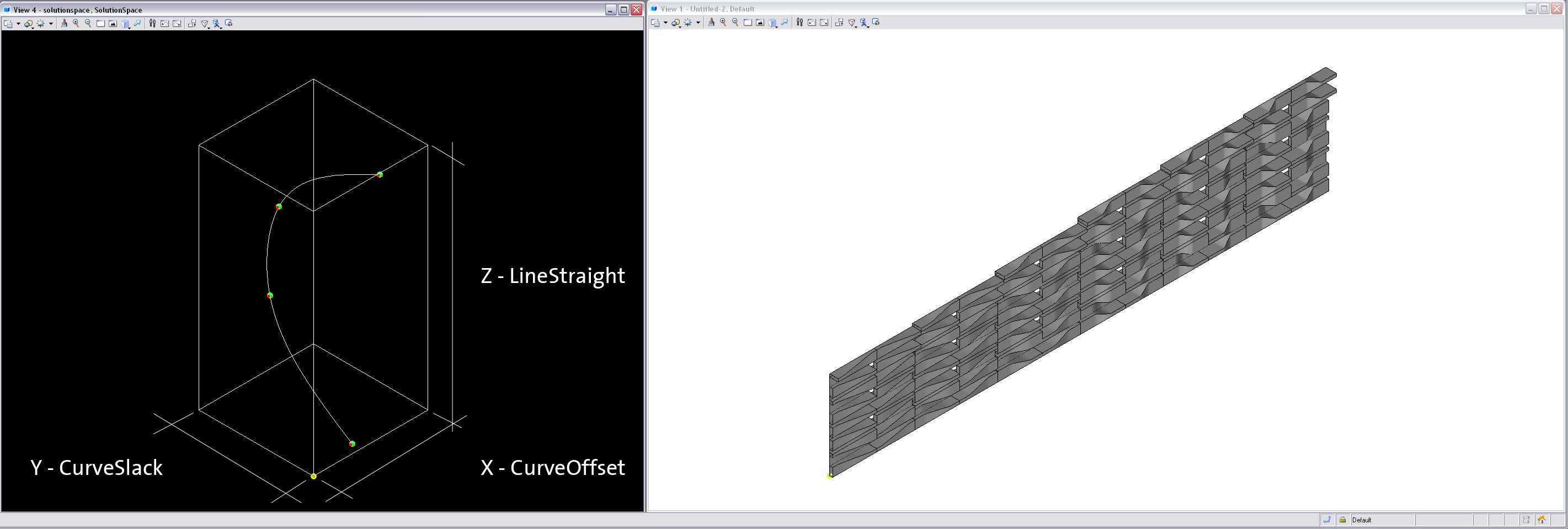Expand brightness dropdown arrow in View 1

(698, 23)
